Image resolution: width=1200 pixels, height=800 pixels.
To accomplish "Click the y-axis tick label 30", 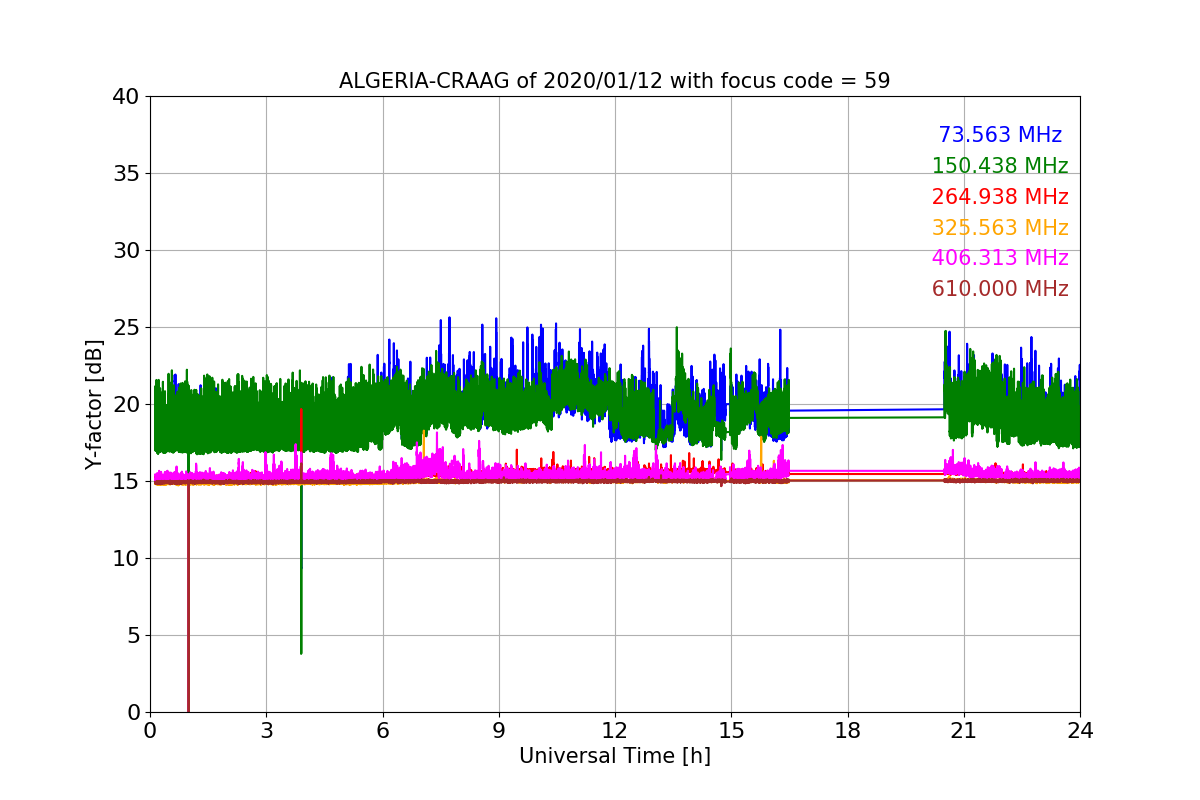I will coord(126,251).
